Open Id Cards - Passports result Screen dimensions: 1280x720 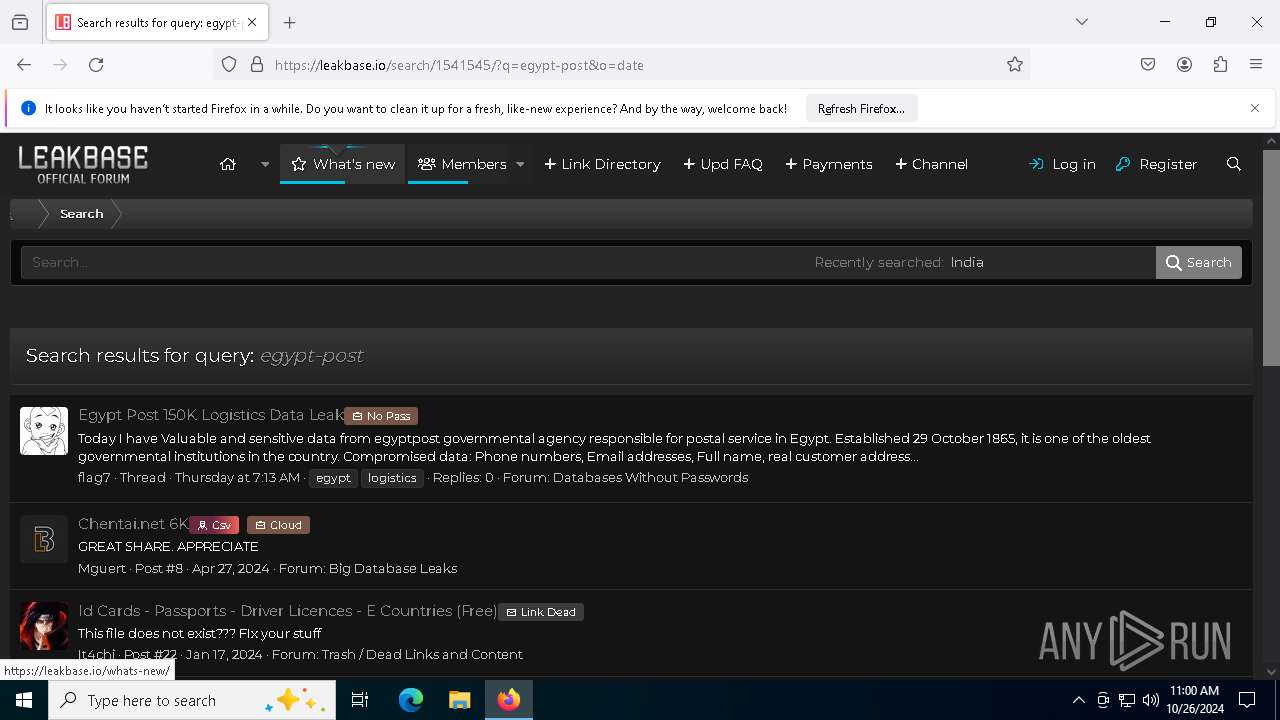pos(288,611)
